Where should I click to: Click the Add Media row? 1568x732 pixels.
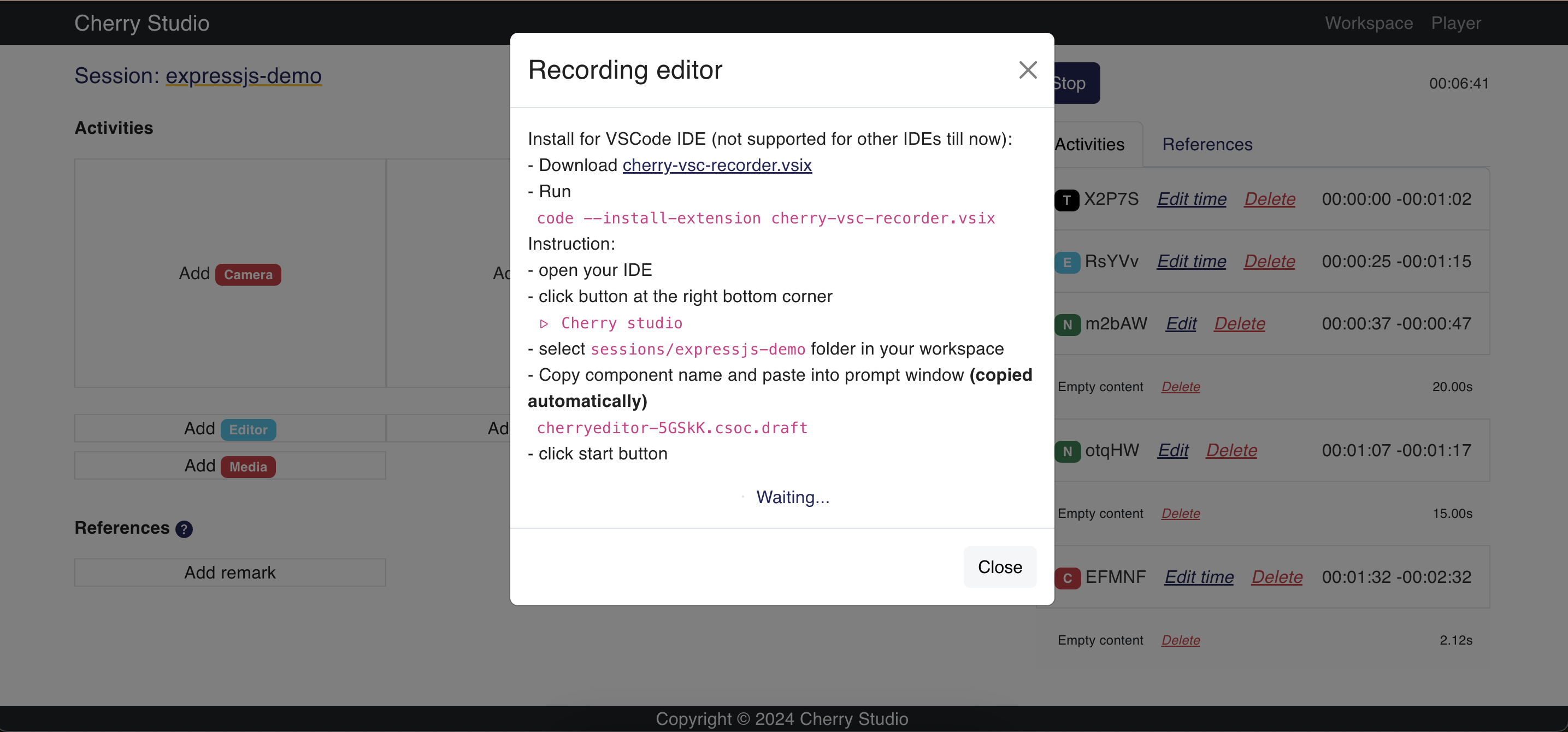point(230,465)
